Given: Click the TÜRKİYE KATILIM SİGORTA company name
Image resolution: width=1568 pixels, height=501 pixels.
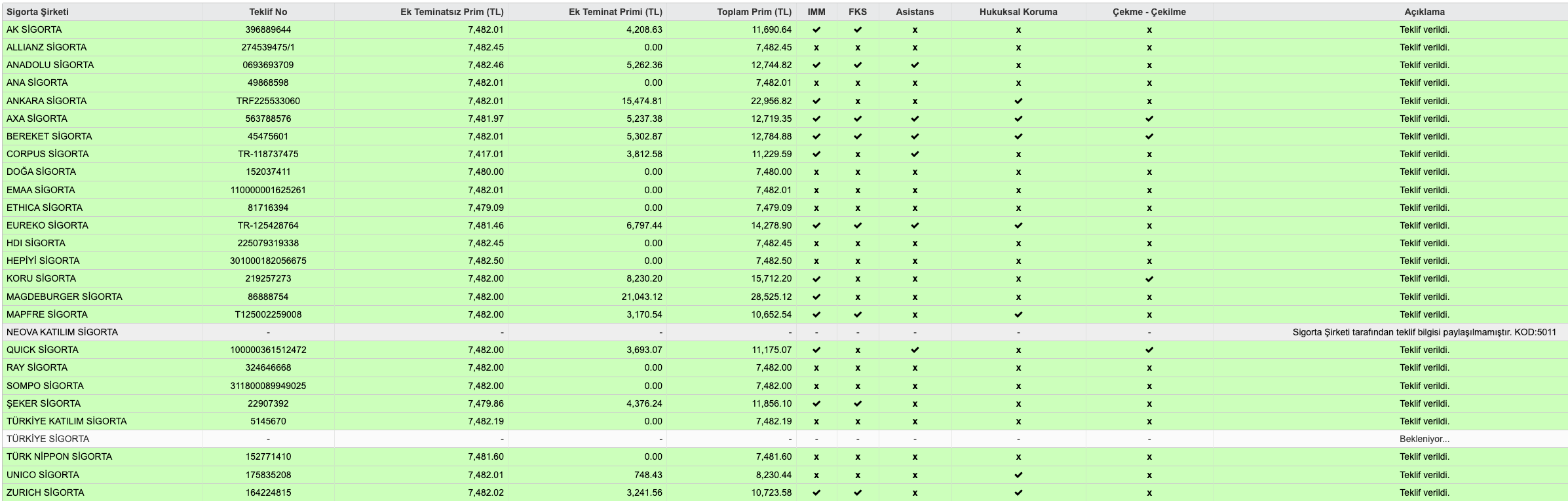Looking at the screenshot, I should [x=67, y=421].
